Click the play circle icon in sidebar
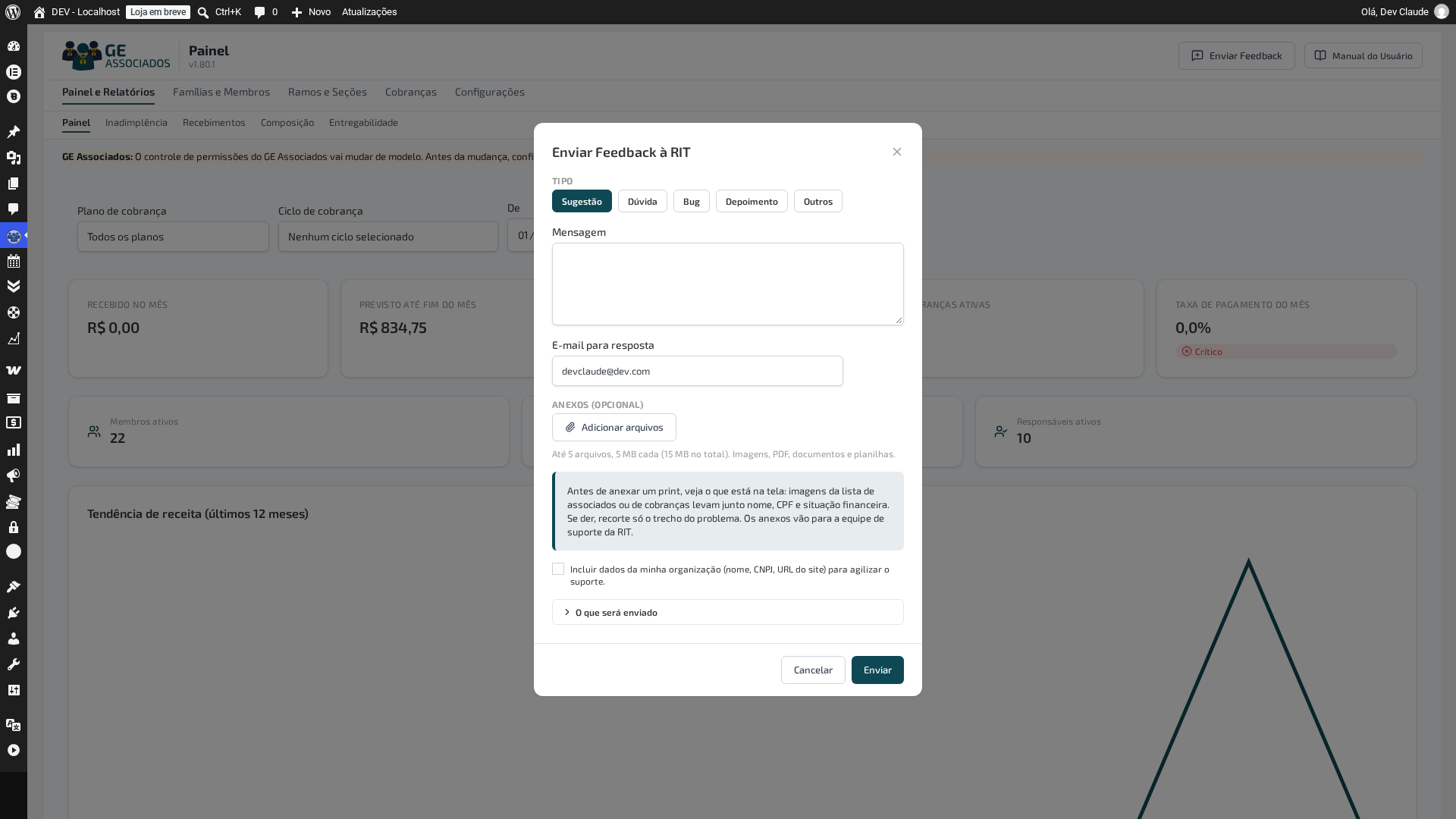 tap(14, 750)
